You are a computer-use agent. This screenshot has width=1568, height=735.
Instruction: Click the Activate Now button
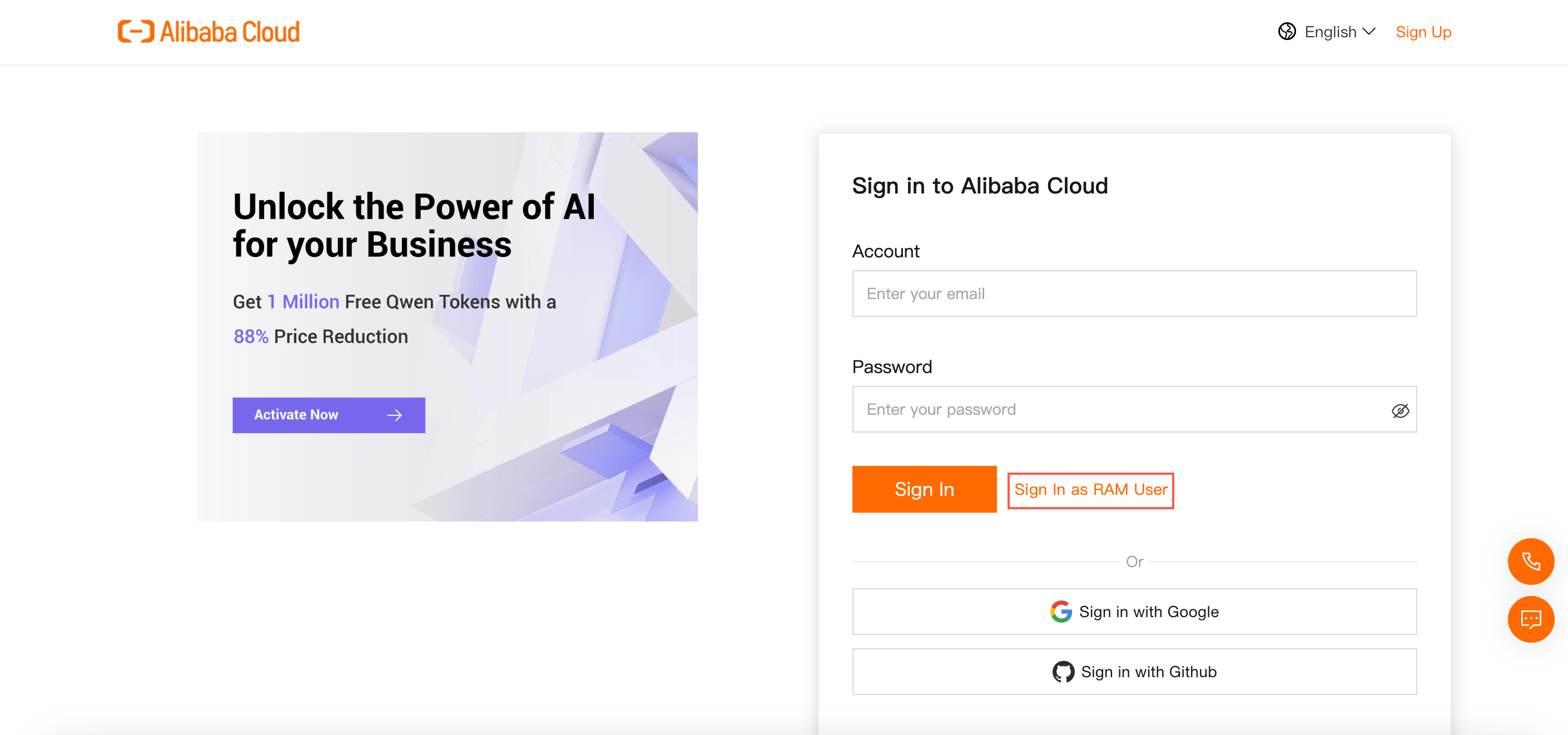pyautogui.click(x=329, y=415)
